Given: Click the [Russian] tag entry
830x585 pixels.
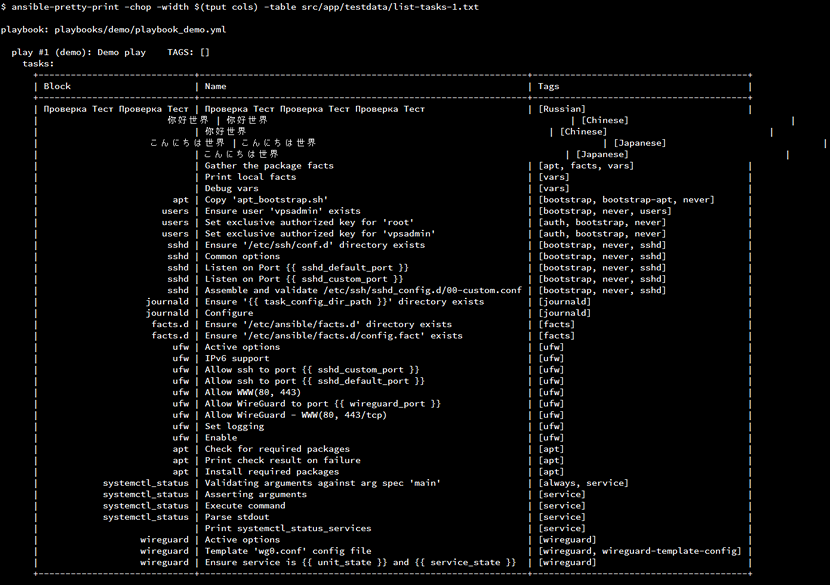Looking at the screenshot, I should click(x=562, y=109).
